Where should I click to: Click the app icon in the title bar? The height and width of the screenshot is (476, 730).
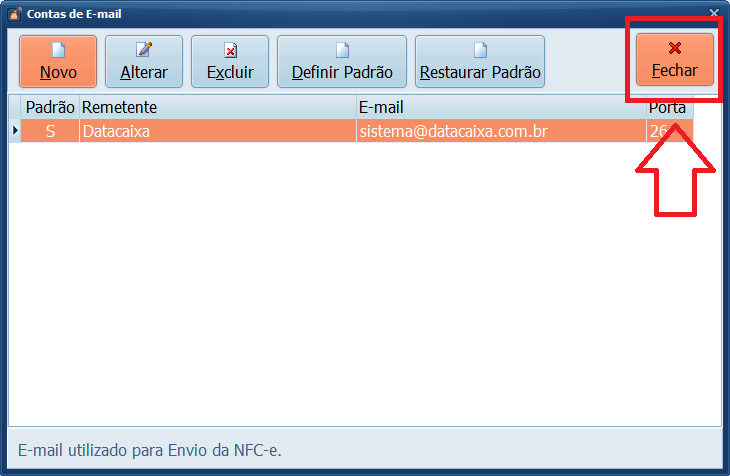[x=14, y=14]
